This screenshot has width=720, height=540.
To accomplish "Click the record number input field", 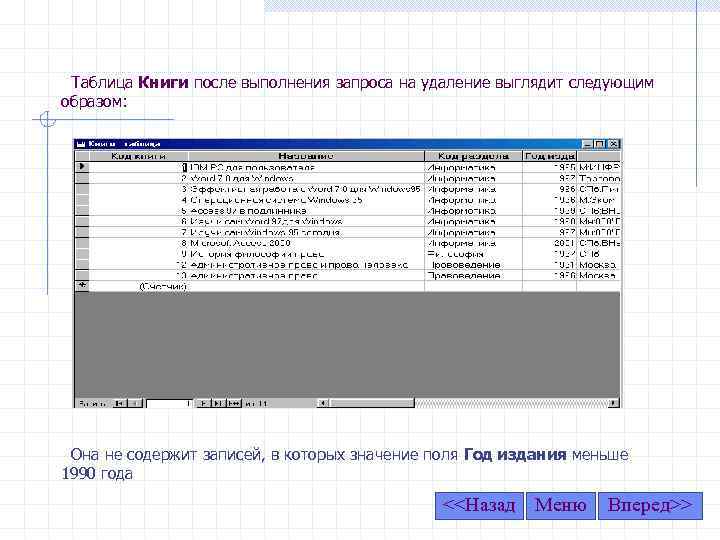I will pyautogui.click(x=169, y=403).
